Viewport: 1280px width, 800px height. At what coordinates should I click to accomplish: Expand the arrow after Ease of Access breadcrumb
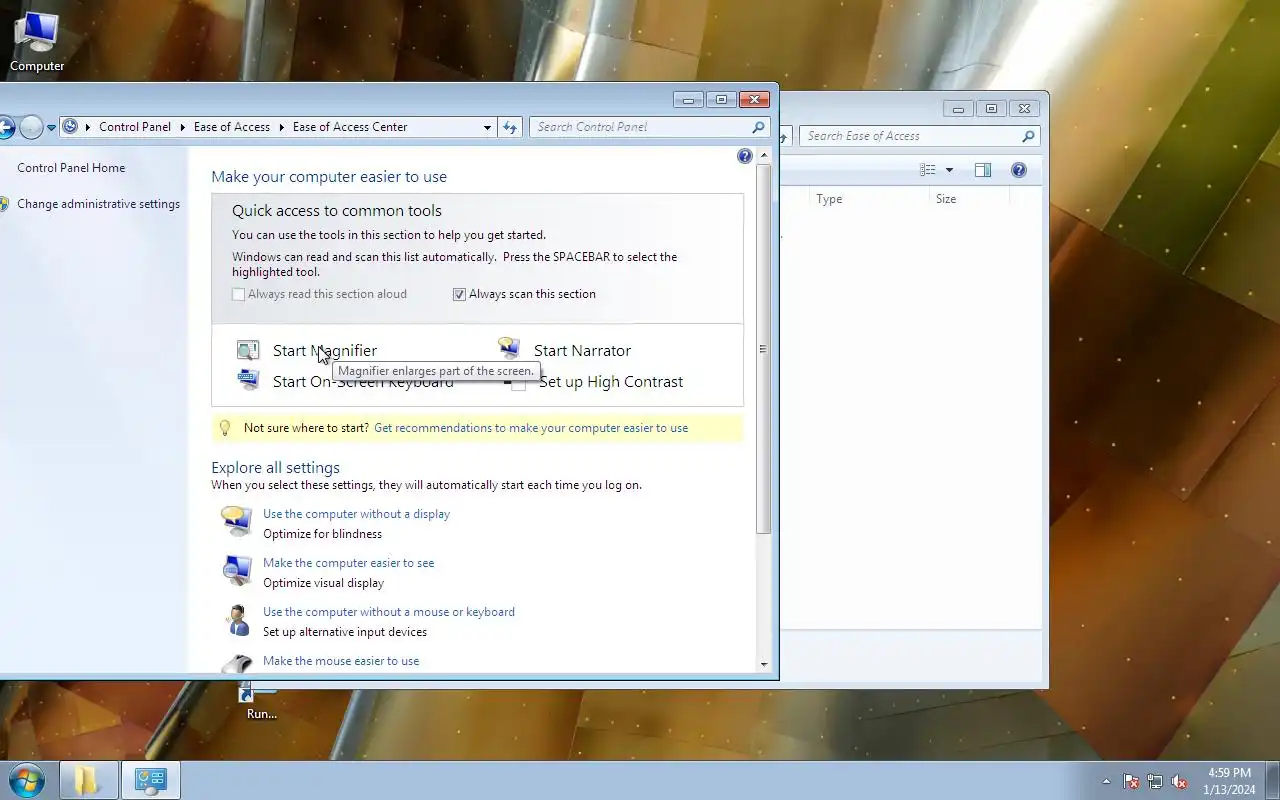pyautogui.click(x=281, y=127)
